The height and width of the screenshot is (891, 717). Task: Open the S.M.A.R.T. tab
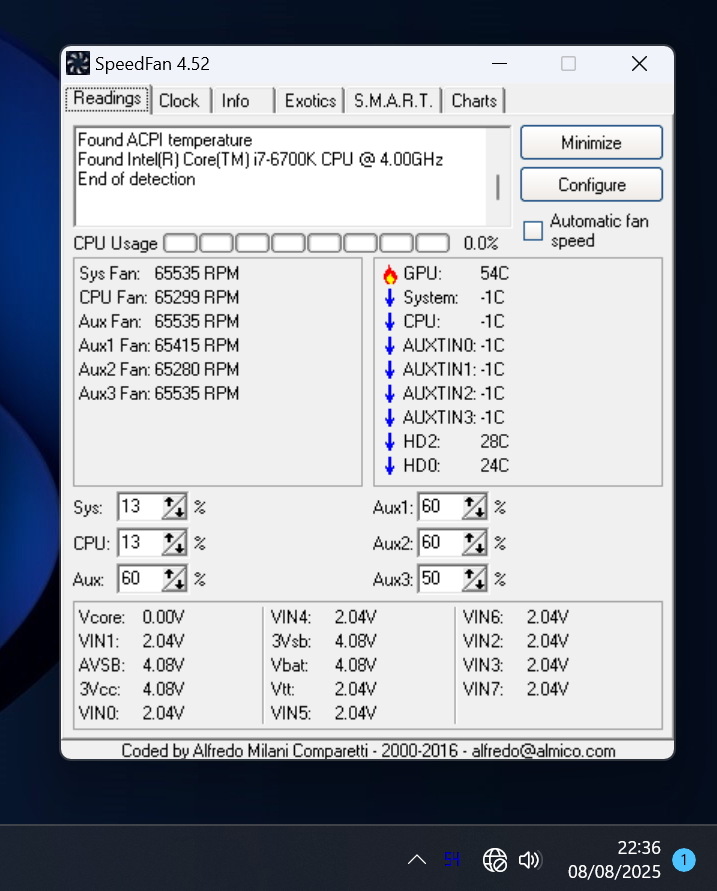point(393,101)
